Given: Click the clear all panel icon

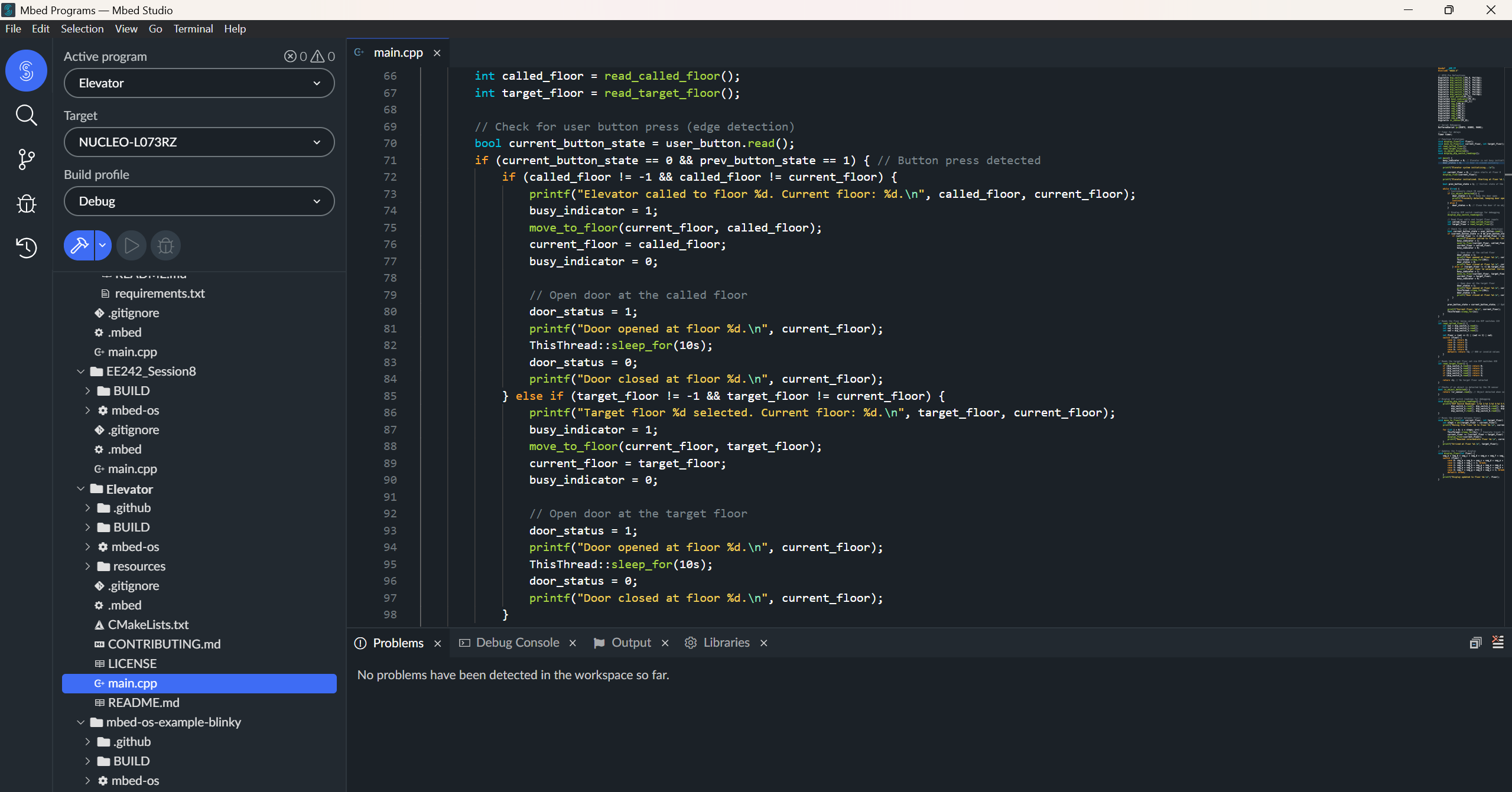Looking at the screenshot, I should (1497, 643).
